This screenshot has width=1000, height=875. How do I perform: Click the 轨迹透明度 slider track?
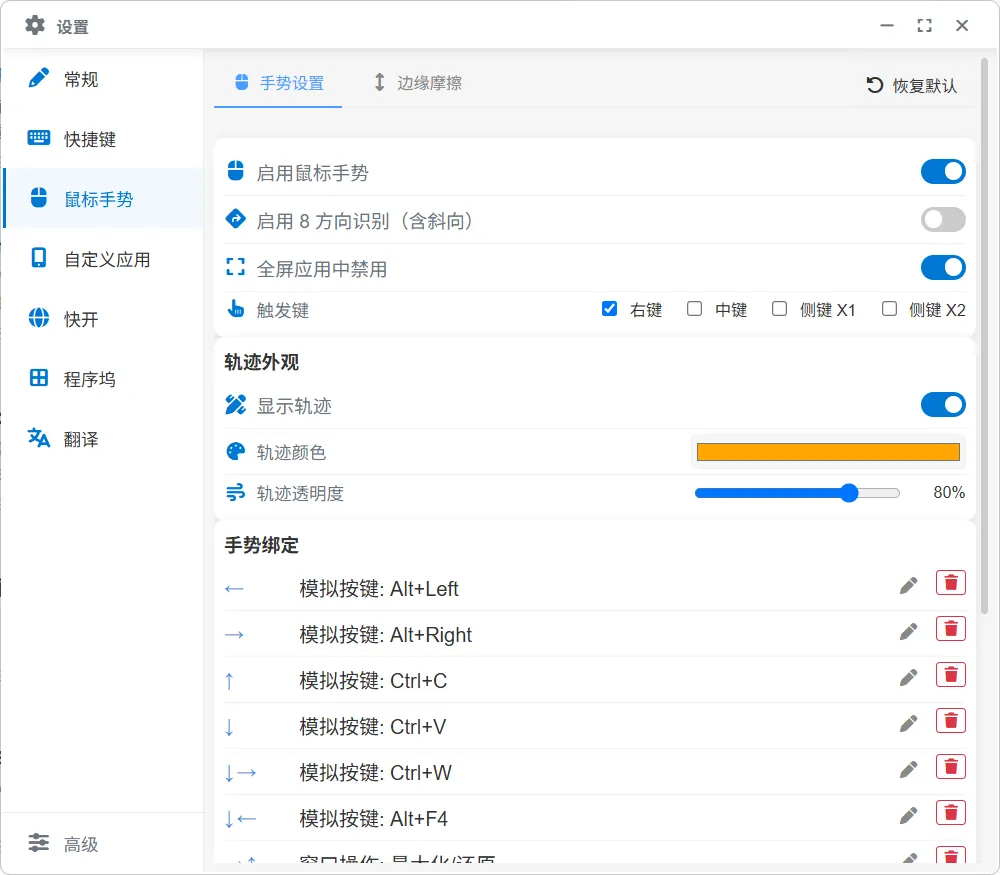pyautogui.click(x=797, y=493)
